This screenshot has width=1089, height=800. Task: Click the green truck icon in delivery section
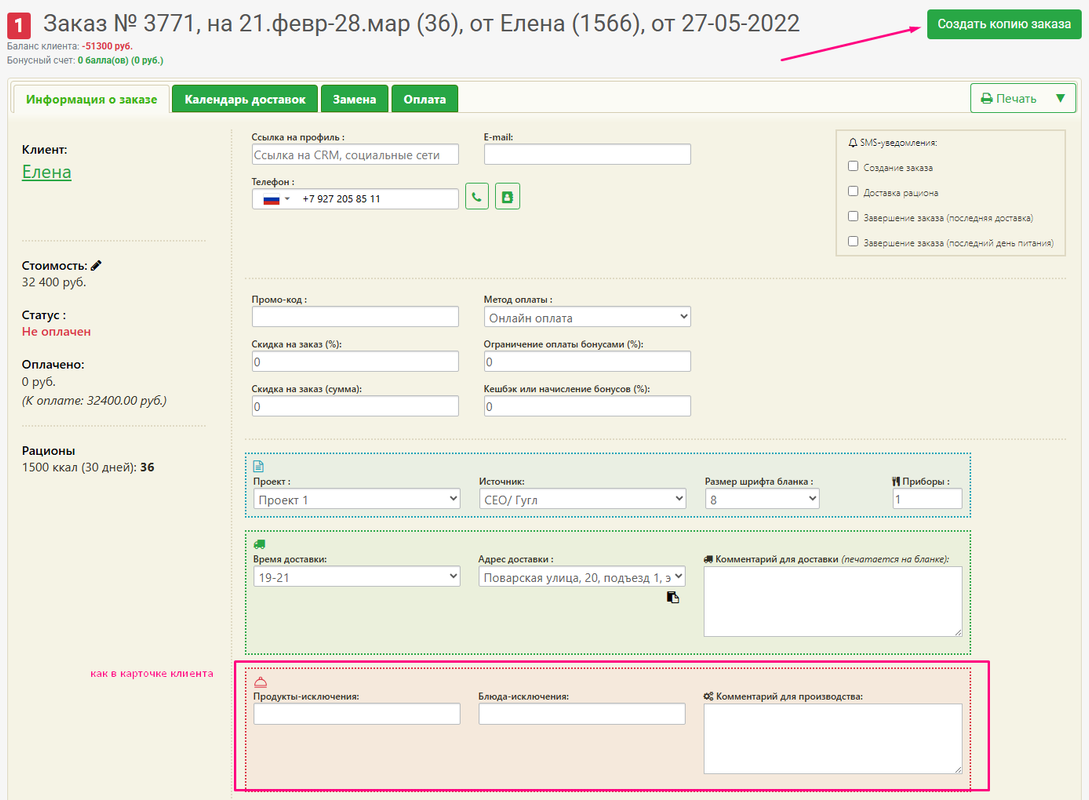coord(259,544)
